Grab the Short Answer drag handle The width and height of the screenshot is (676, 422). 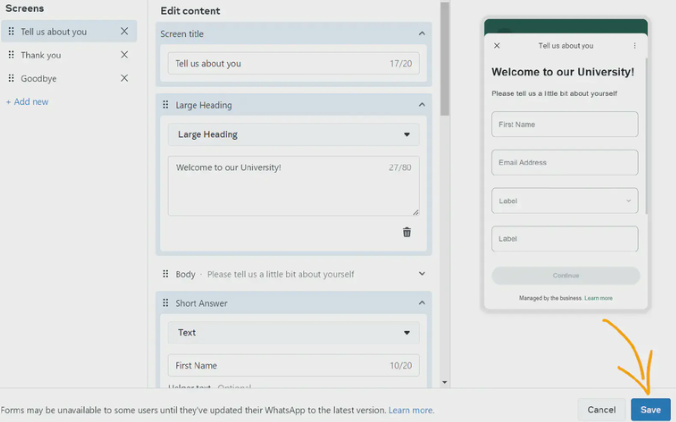pyautogui.click(x=165, y=303)
